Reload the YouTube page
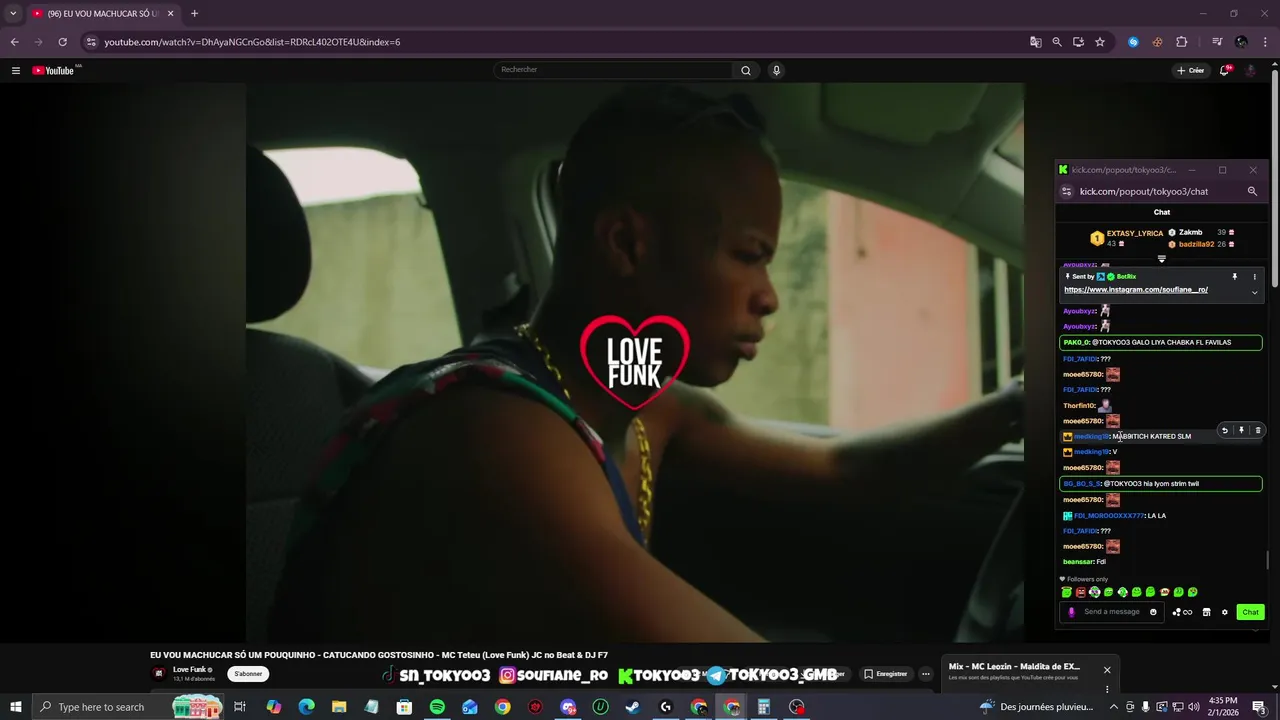The image size is (1280, 720). (62, 42)
